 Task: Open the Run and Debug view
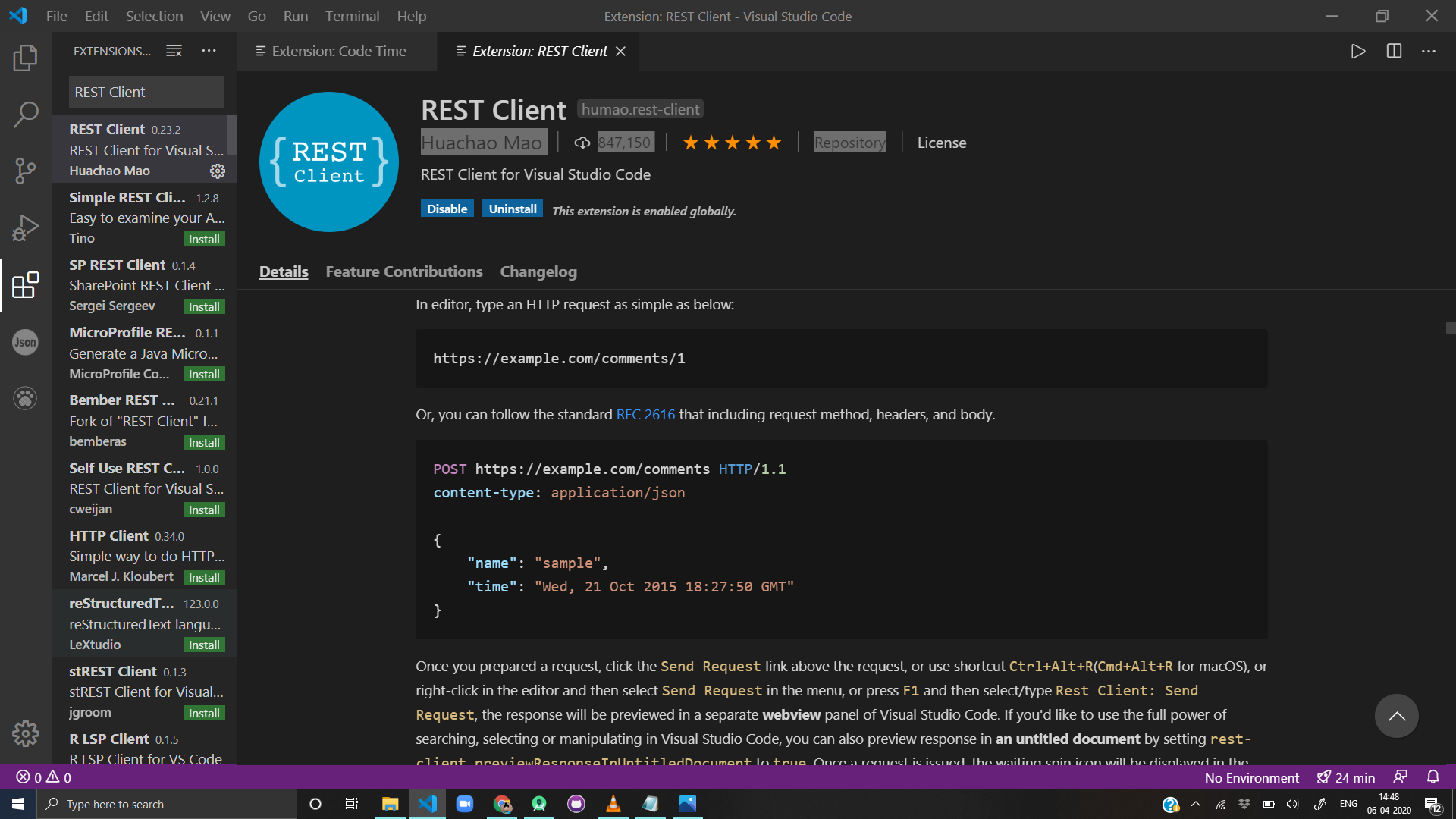coord(26,228)
